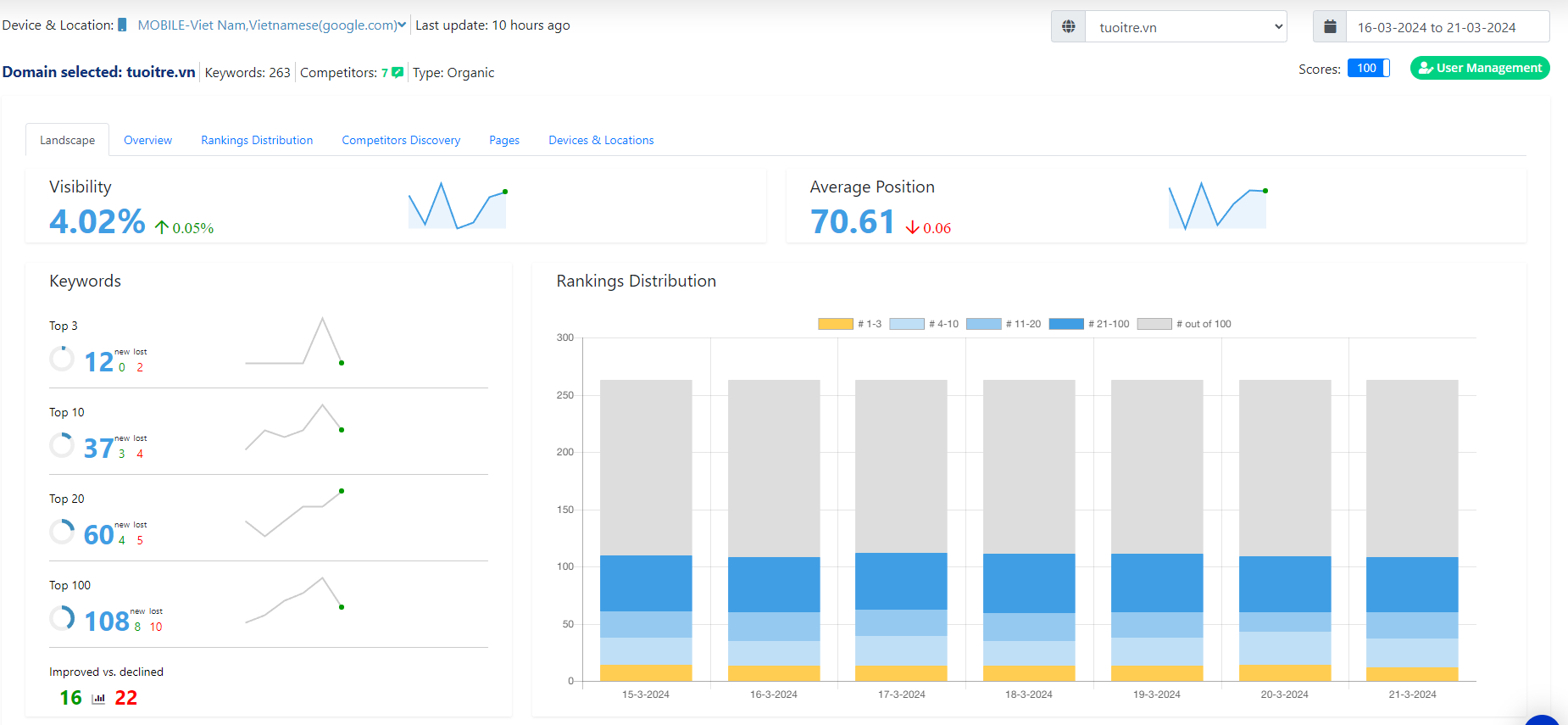1568x725 pixels.
Task: Click the Visibility sparkline chart
Action: pyautogui.click(x=457, y=206)
